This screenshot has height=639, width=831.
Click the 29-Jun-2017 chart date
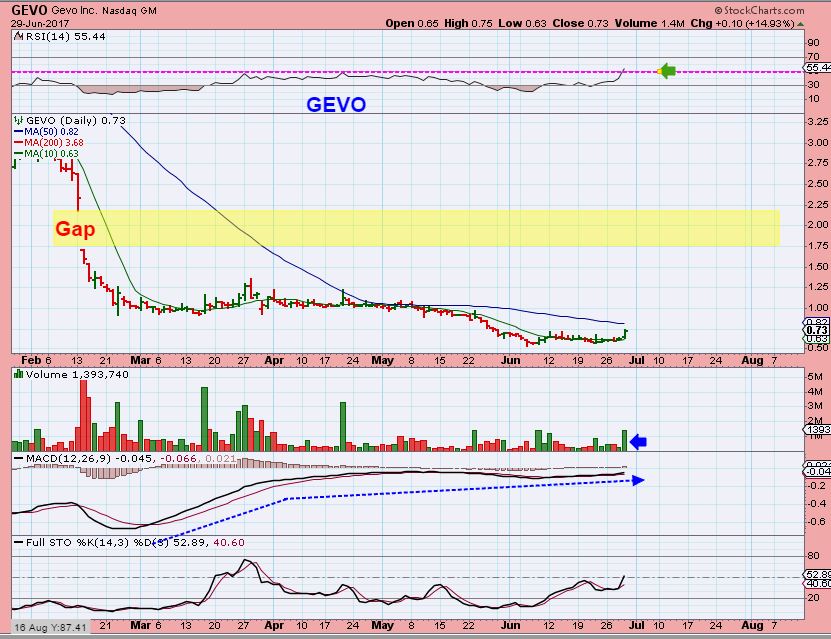click(40, 23)
